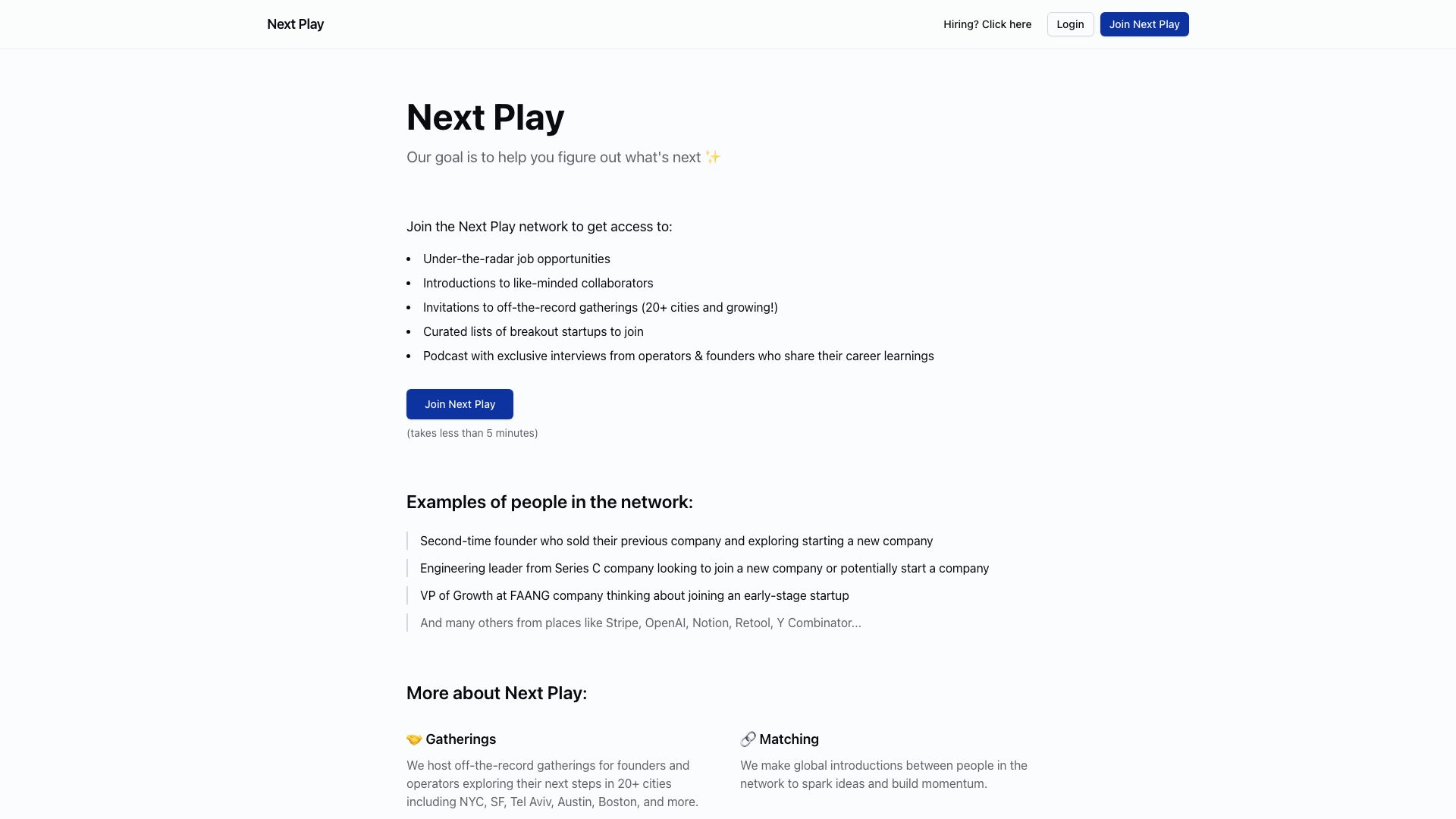Click the takes less than 5 minutes note
1456x819 pixels.
click(x=472, y=432)
